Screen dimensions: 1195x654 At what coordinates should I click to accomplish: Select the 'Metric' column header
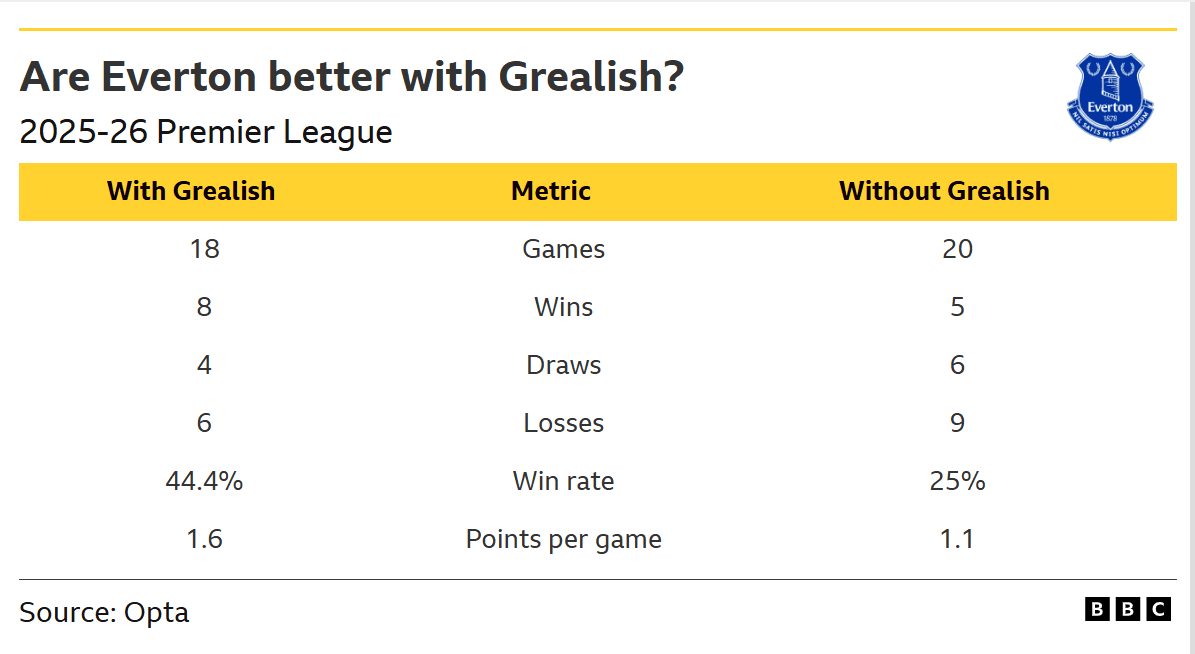(551, 191)
